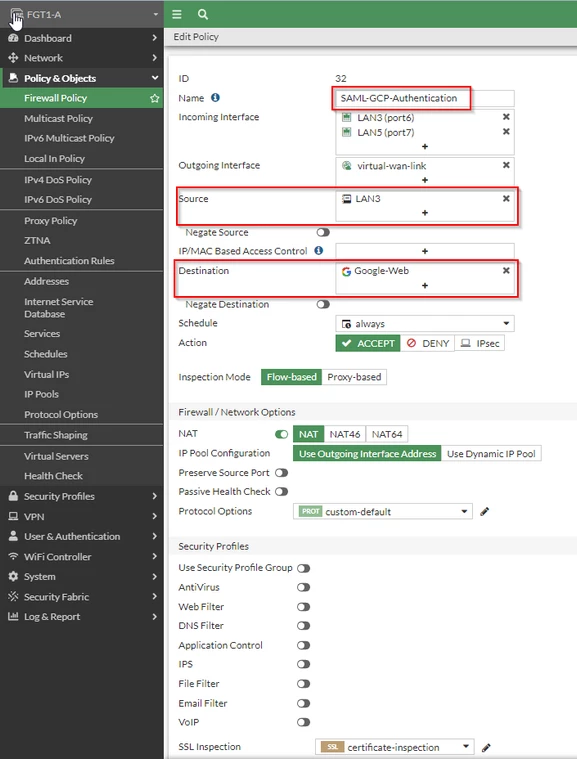
Task: Disable the NAT toggle switch
Action: 281,434
